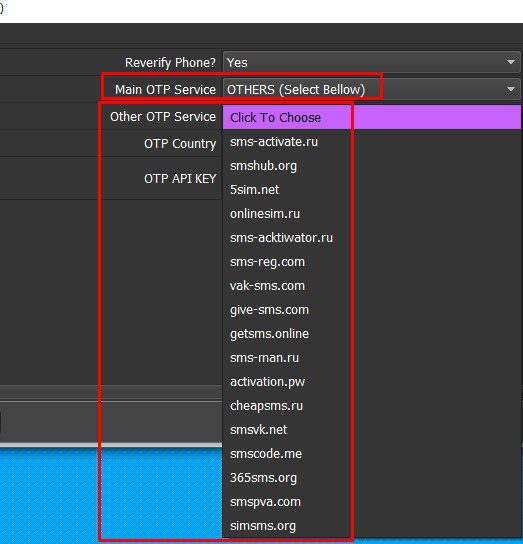This screenshot has height=544, width=523.
Task: Choose smshub.org from the list
Action: (372, 165)
